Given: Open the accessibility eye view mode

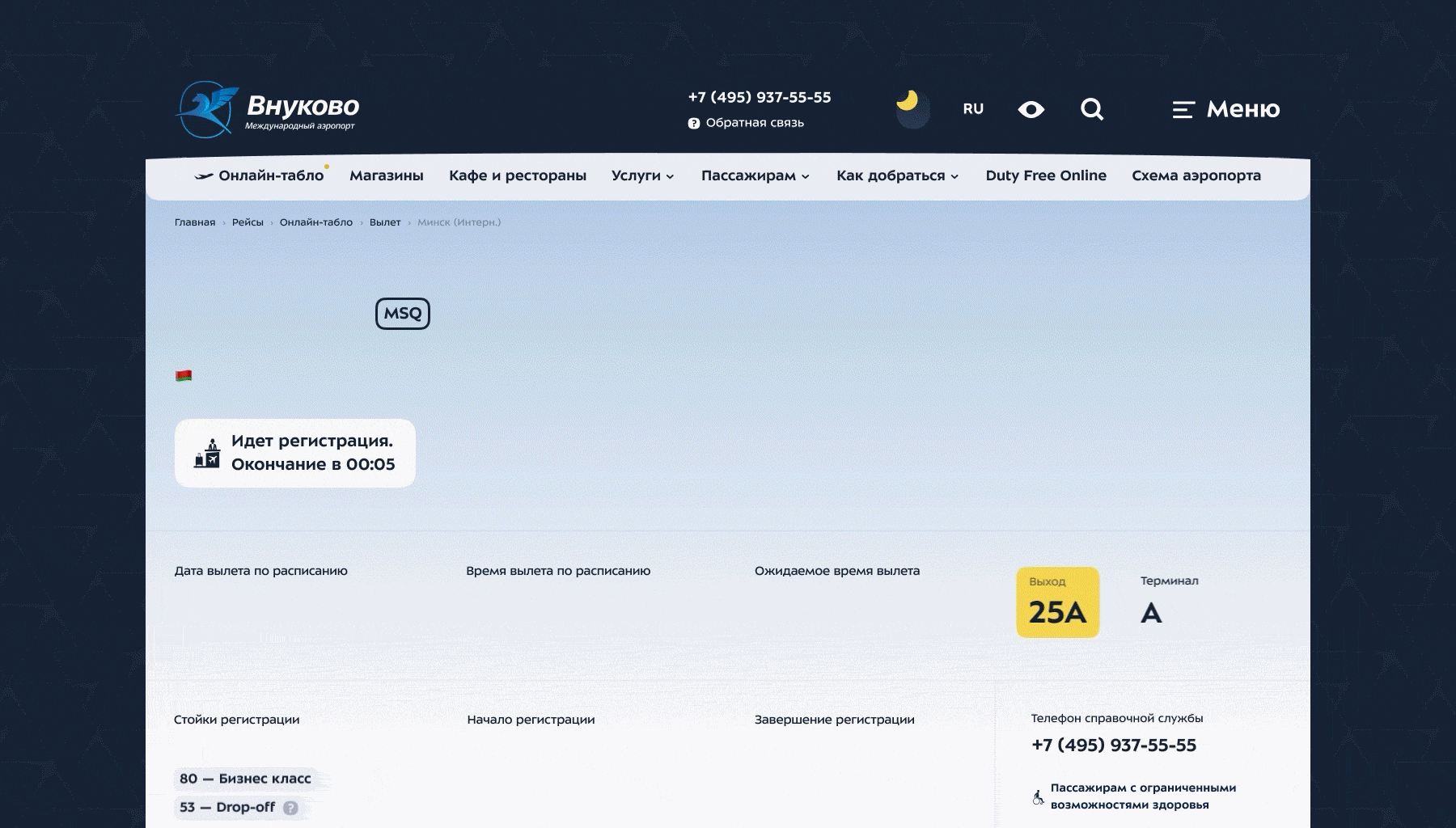Looking at the screenshot, I should click(1031, 109).
